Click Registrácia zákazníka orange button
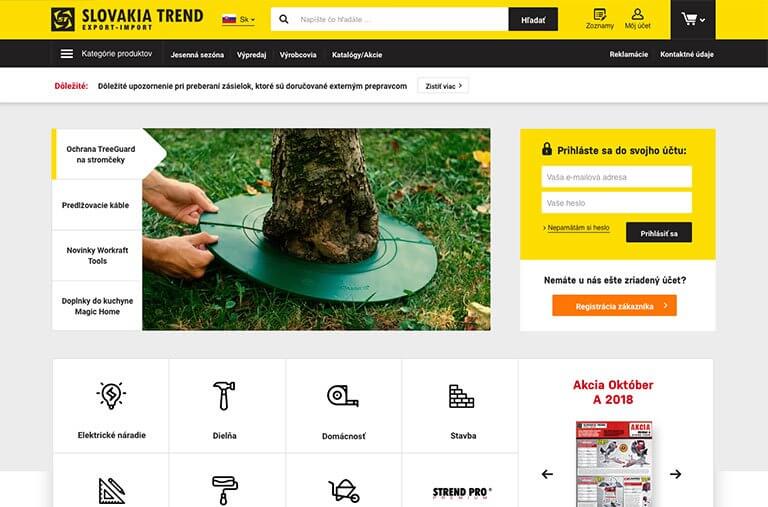 (x=614, y=306)
